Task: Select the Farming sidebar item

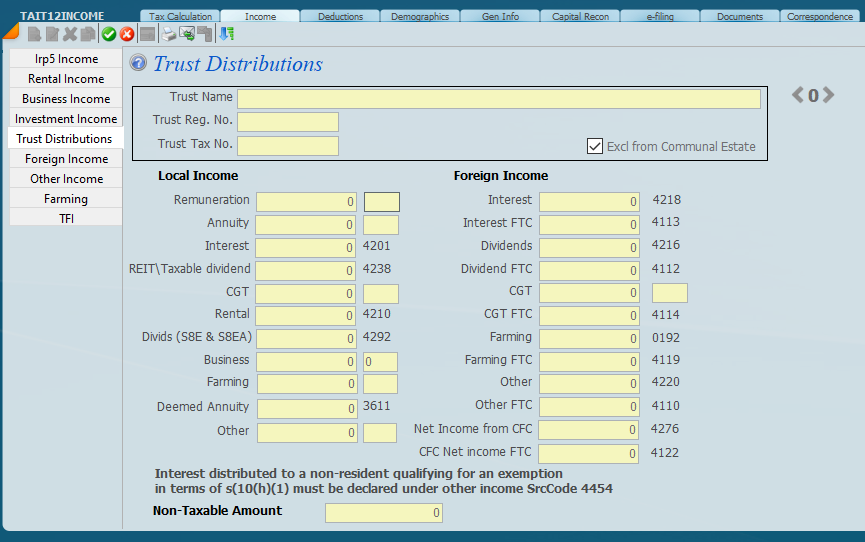Action: [x=66, y=199]
